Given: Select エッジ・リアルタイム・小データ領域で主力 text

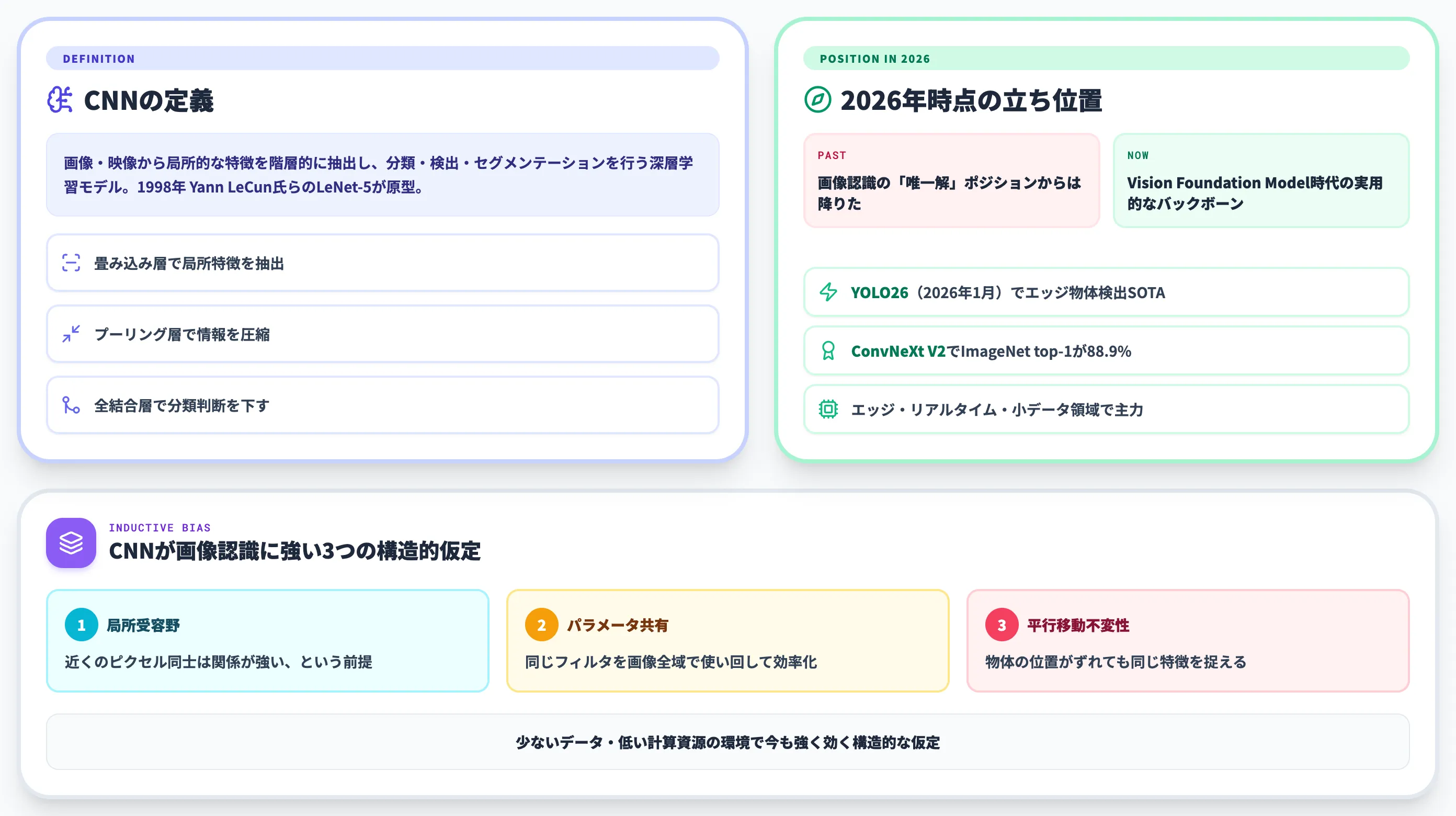Looking at the screenshot, I should (x=997, y=410).
